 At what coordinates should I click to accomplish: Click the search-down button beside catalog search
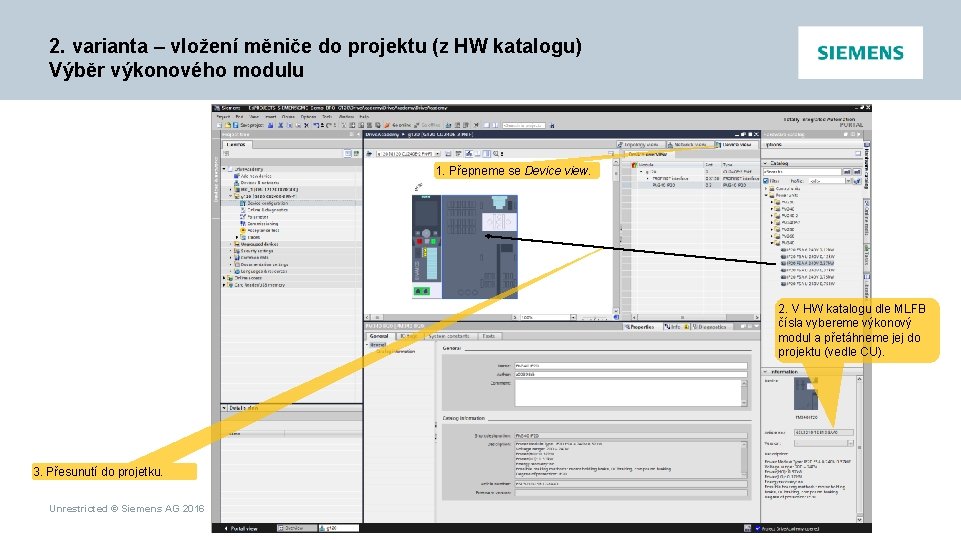[x=847, y=172]
